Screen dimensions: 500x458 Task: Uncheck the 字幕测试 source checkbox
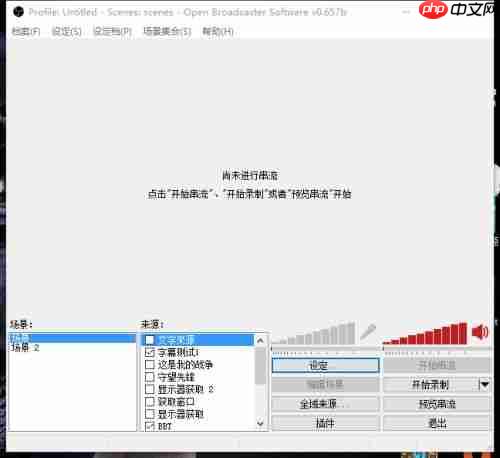point(150,352)
